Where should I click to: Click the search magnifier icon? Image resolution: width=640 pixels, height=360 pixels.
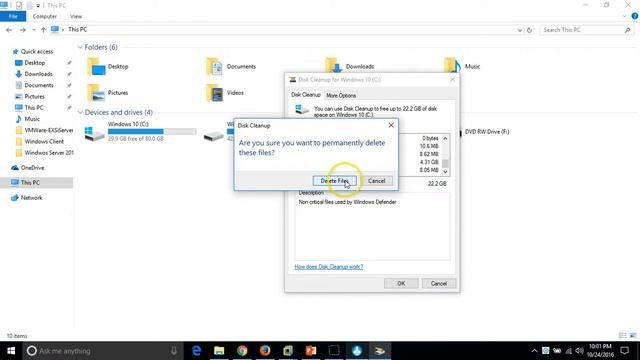(x=627, y=30)
